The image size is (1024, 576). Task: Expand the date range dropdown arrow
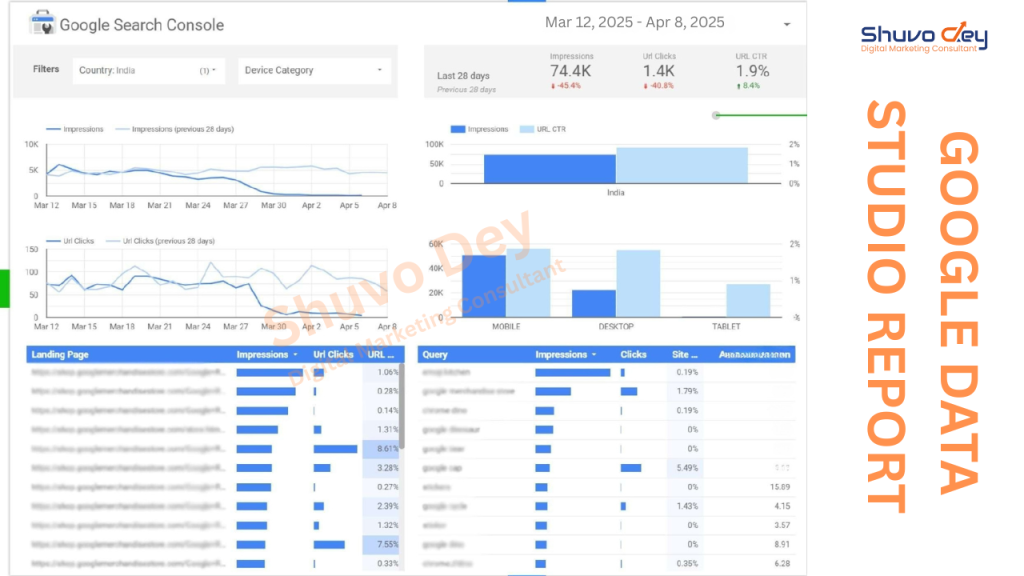coord(787,24)
